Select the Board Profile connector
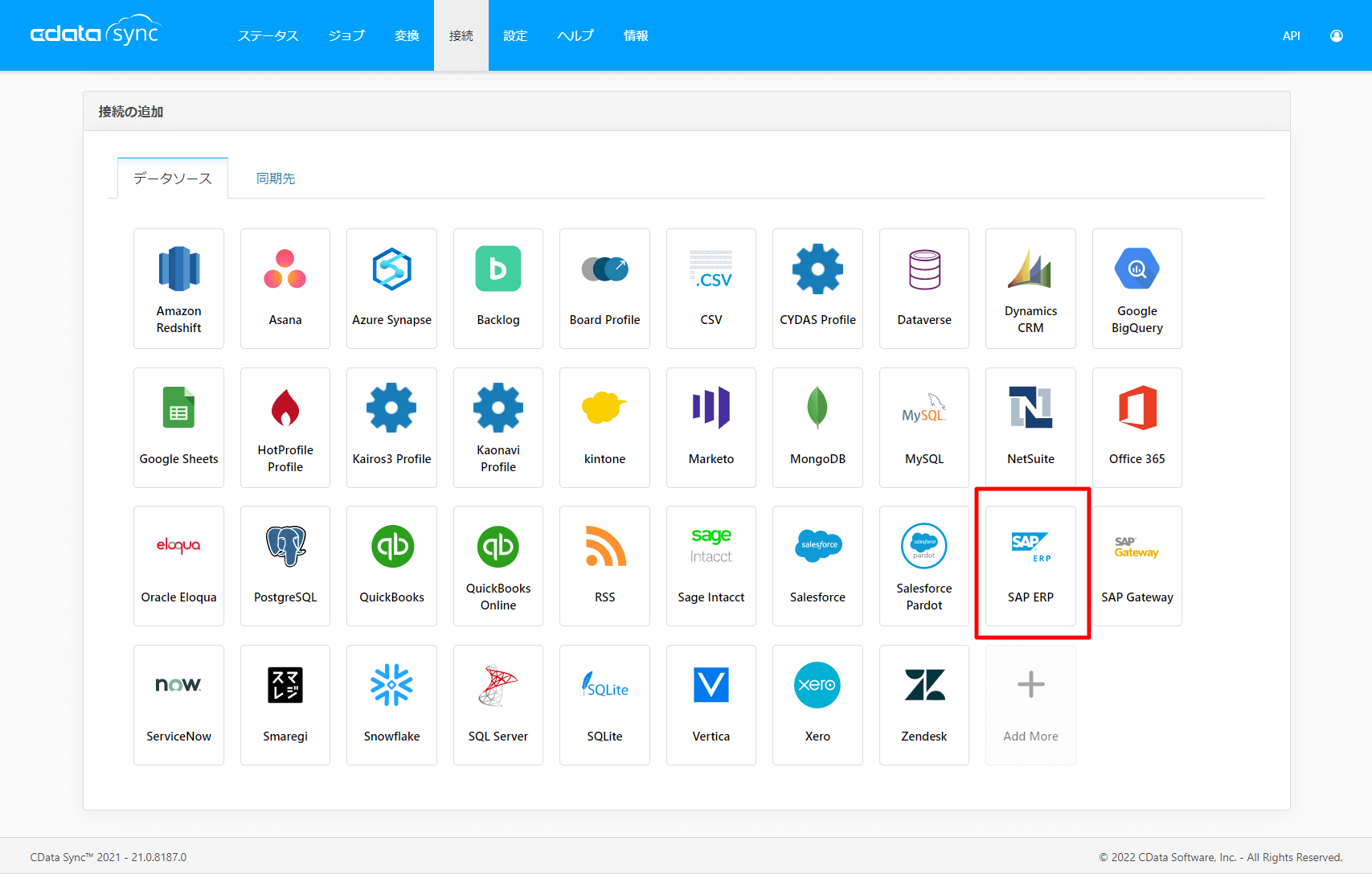1372x874 pixels. point(604,289)
